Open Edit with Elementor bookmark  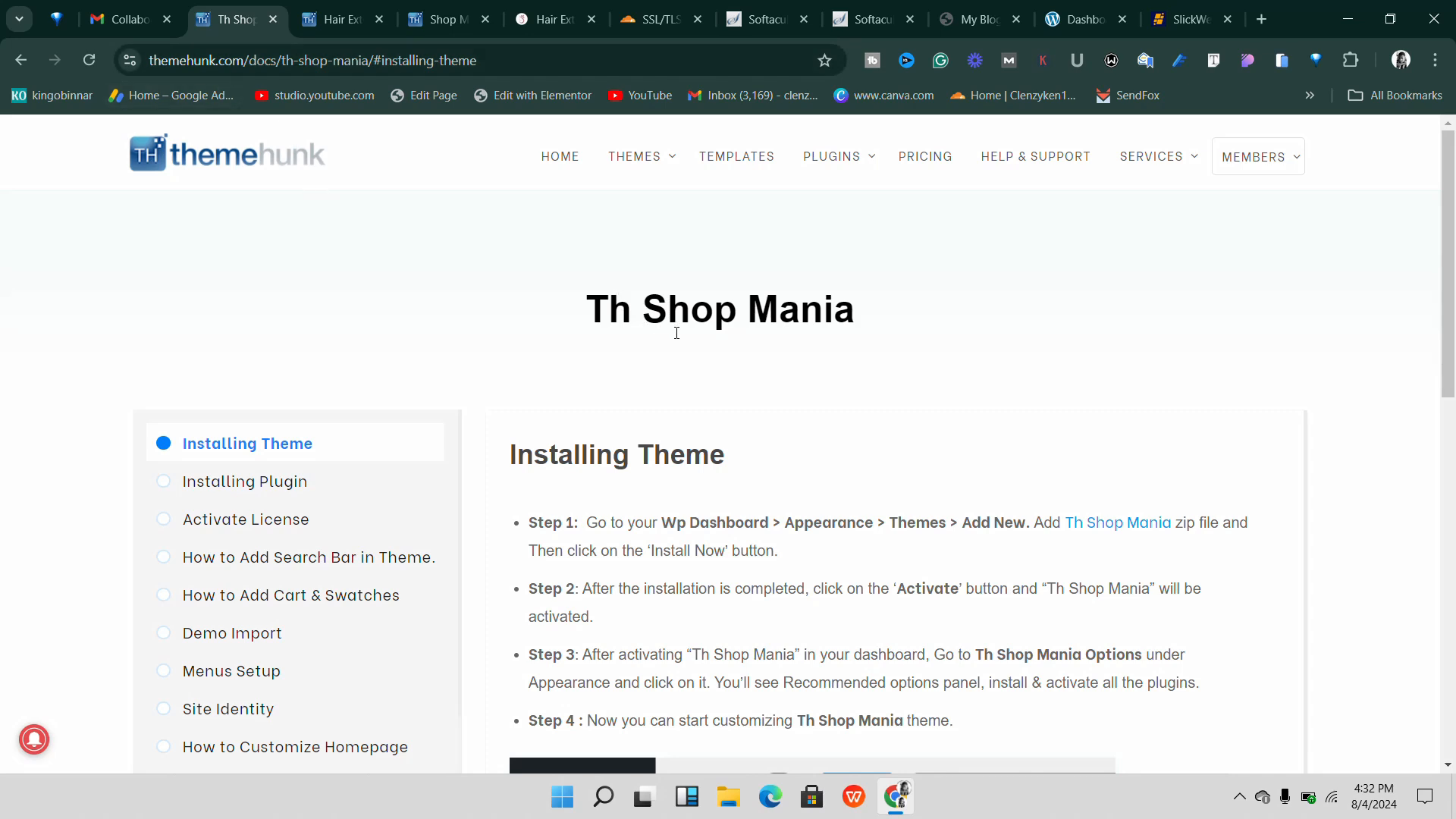[x=532, y=96]
